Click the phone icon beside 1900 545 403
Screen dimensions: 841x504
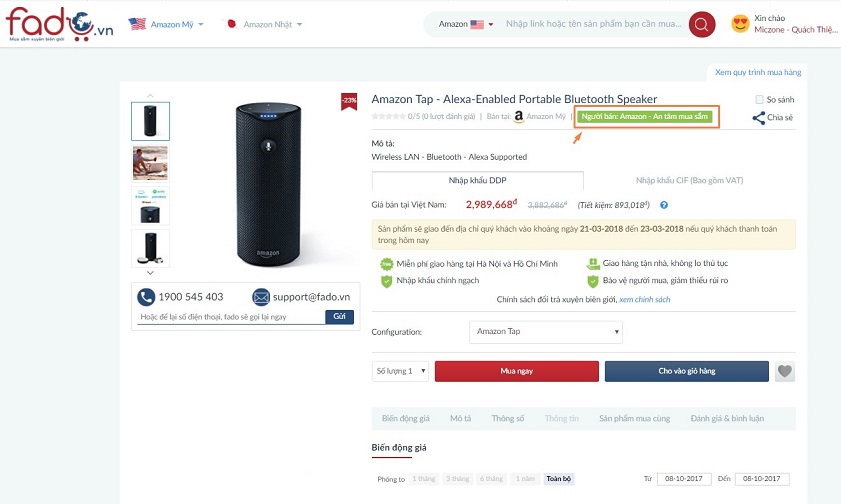[x=146, y=297]
